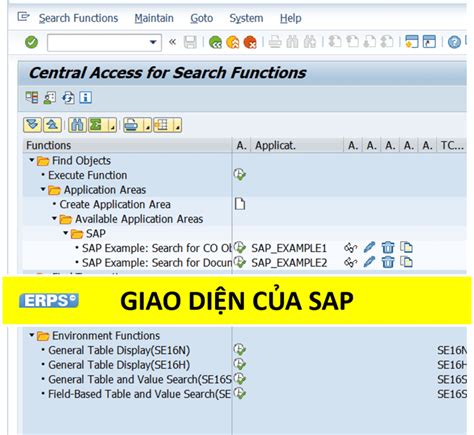Collapse the Application Areas folder
This screenshot has height=435, width=474.
click(x=43, y=189)
